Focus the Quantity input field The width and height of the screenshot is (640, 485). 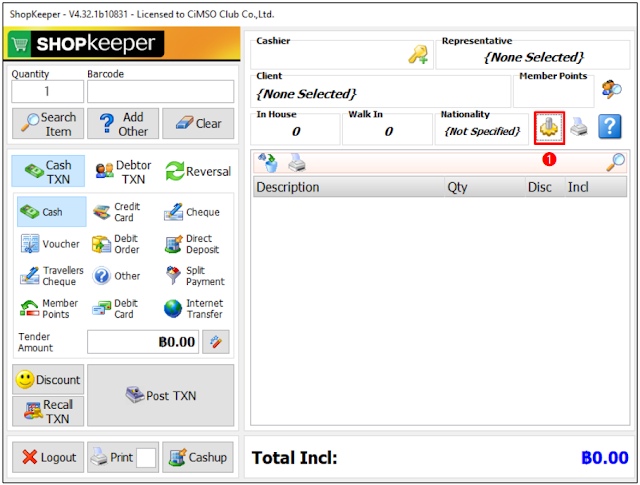(x=47, y=91)
